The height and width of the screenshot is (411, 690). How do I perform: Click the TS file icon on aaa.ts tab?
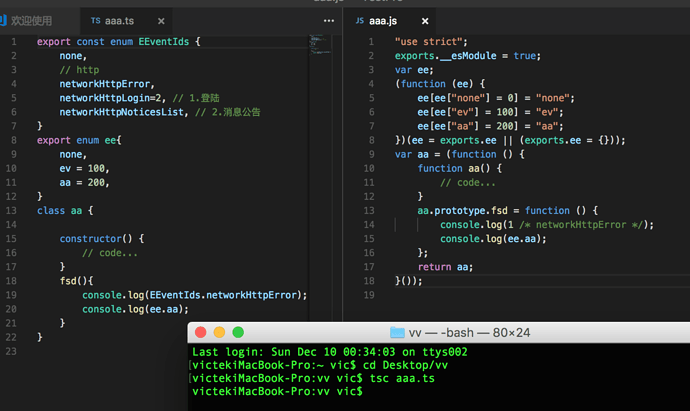point(95,21)
